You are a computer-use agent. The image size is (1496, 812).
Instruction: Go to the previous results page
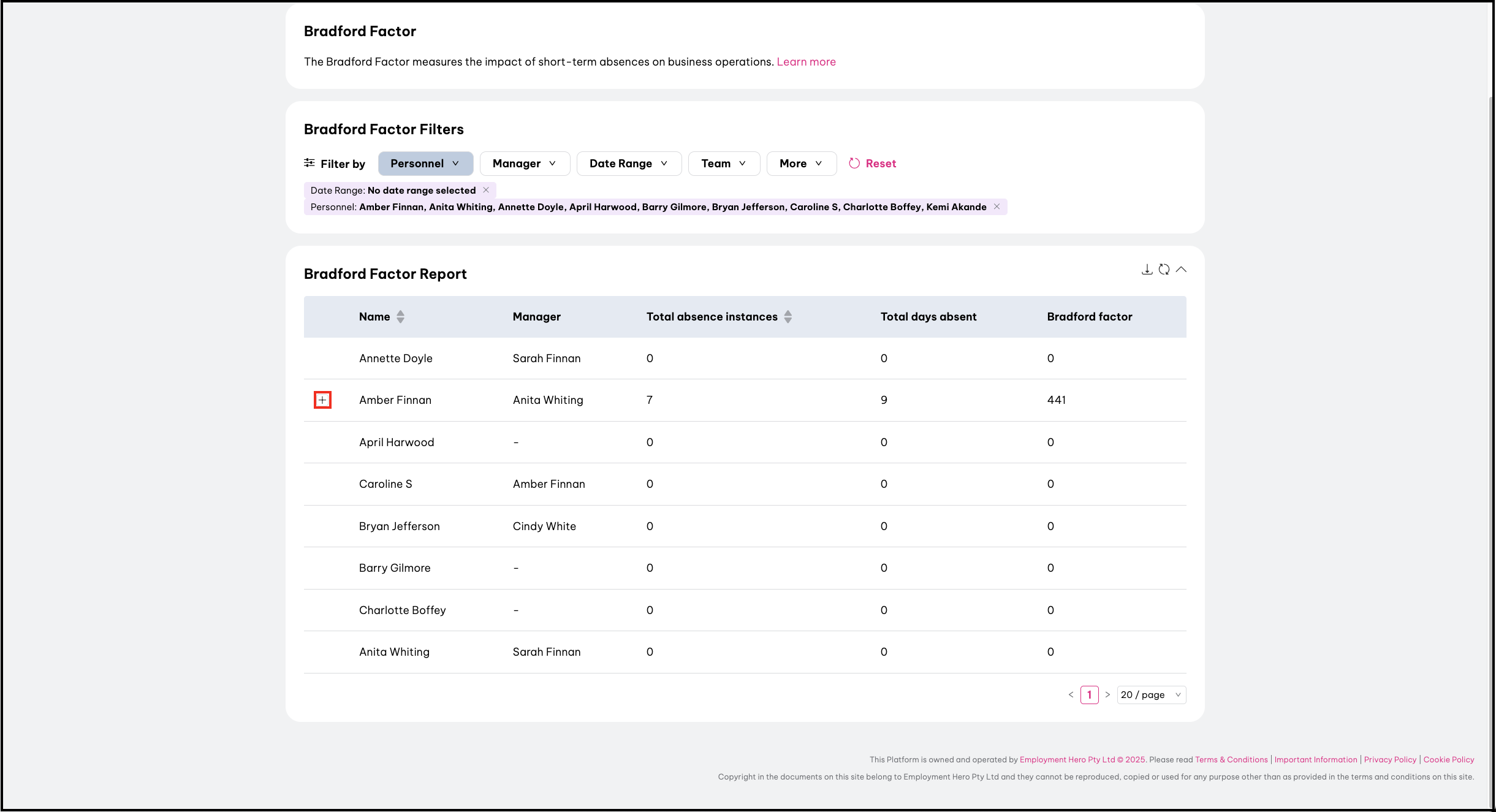1071,695
